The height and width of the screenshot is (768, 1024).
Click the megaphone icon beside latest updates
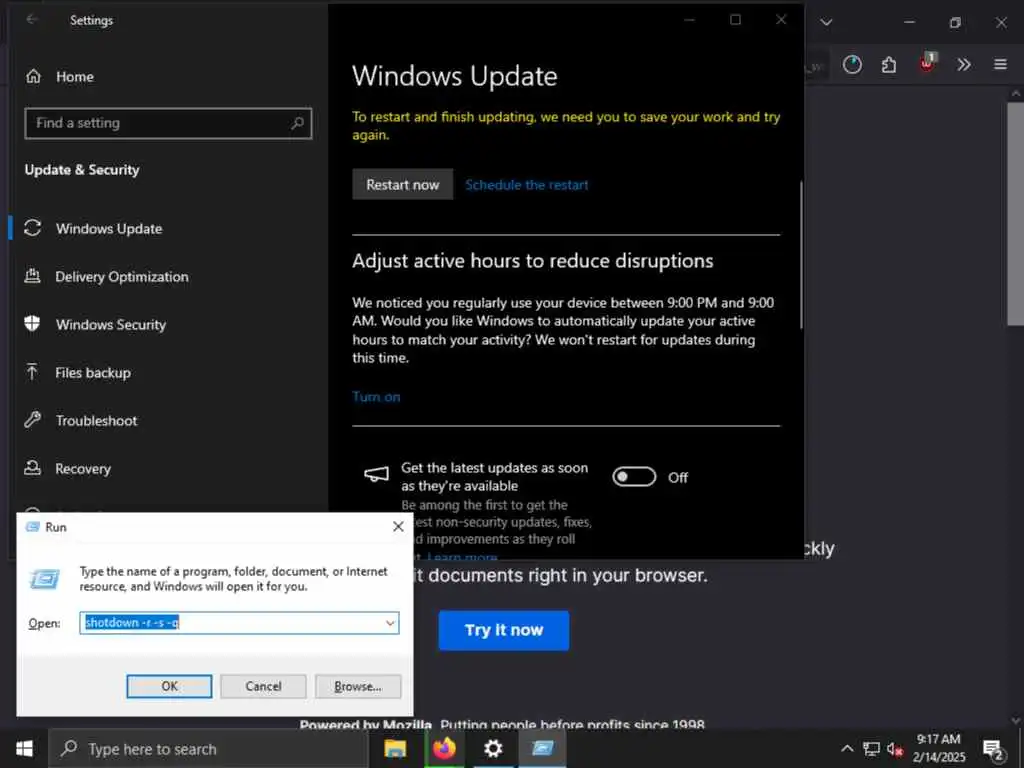click(x=376, y=474)
